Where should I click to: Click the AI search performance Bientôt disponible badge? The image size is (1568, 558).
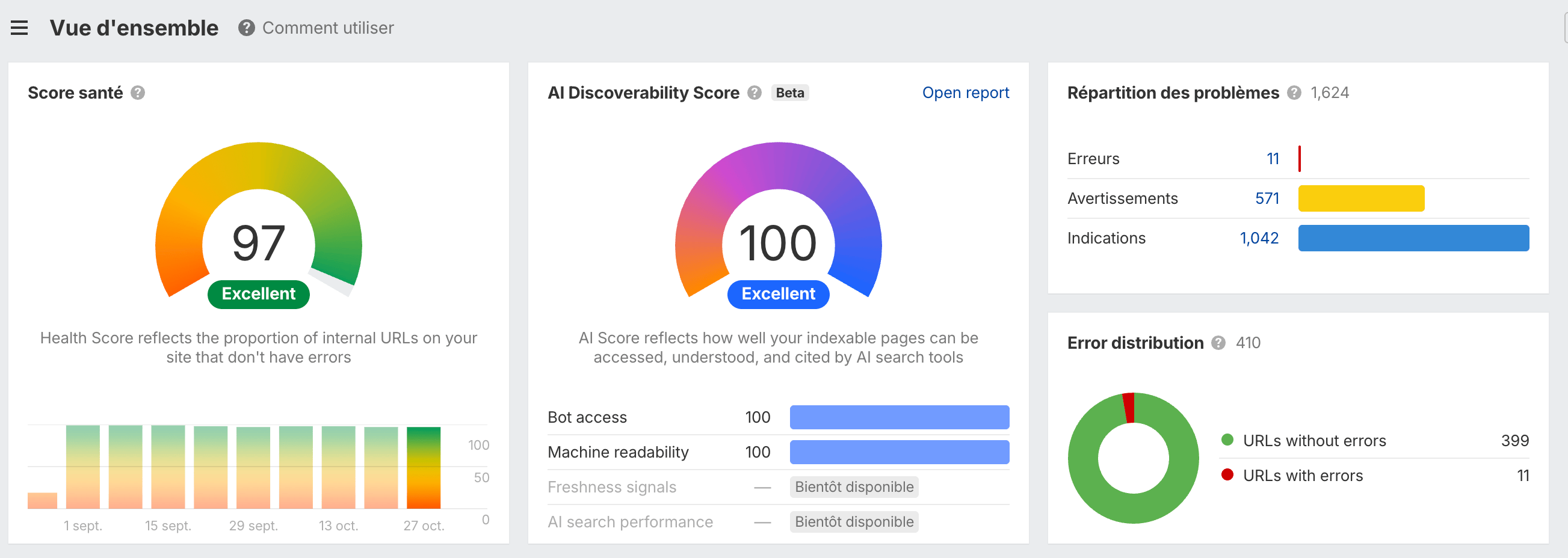pos(854,521)
